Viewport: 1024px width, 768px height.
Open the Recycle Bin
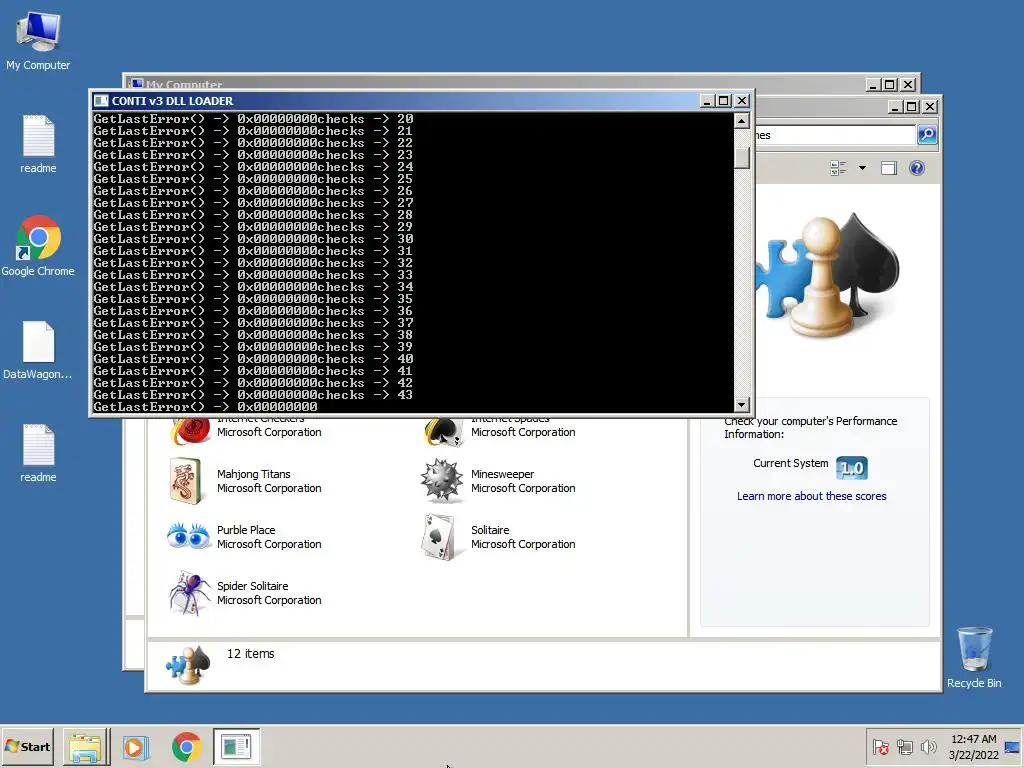[974, 657]
